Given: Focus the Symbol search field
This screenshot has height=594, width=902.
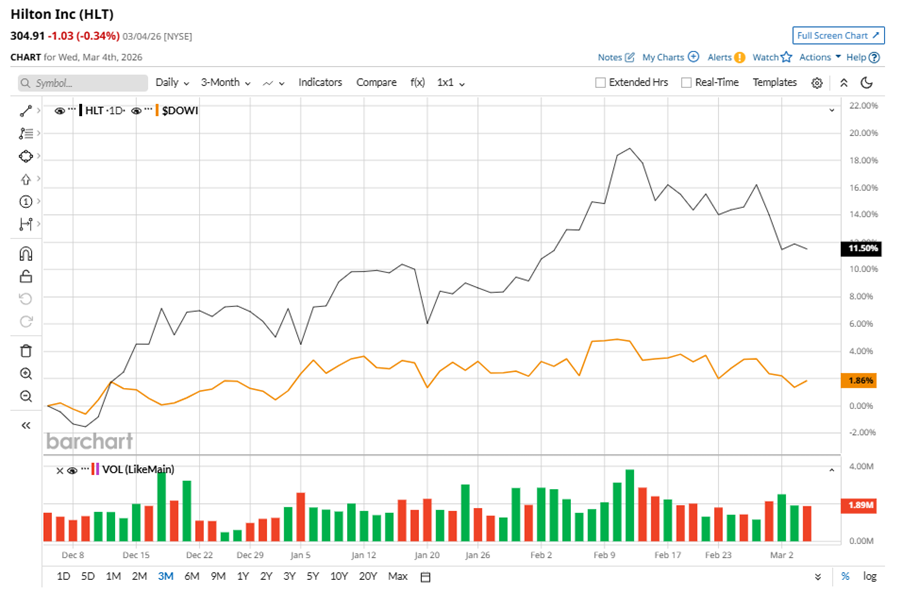Looking at the screenshot, I should (x=83, y=83).
